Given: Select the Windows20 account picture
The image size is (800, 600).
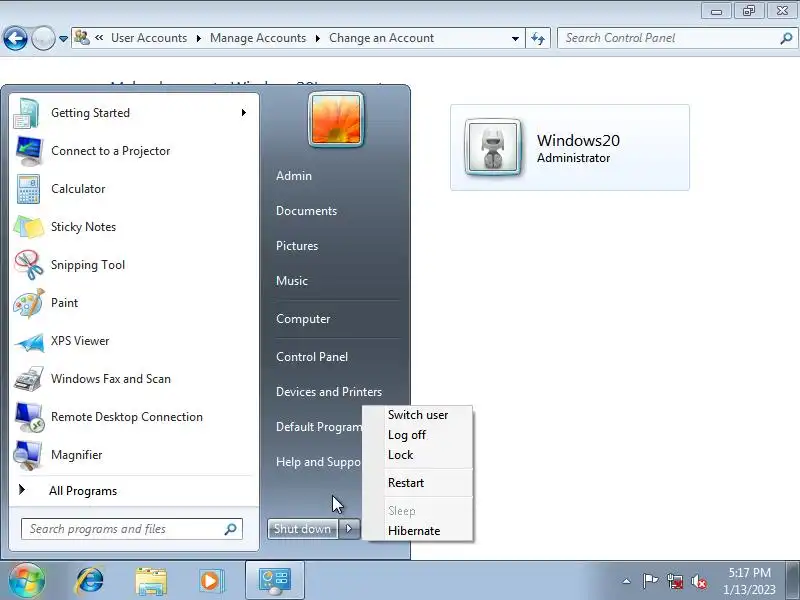Looking at the screenshot, I should tap(493, 148).
